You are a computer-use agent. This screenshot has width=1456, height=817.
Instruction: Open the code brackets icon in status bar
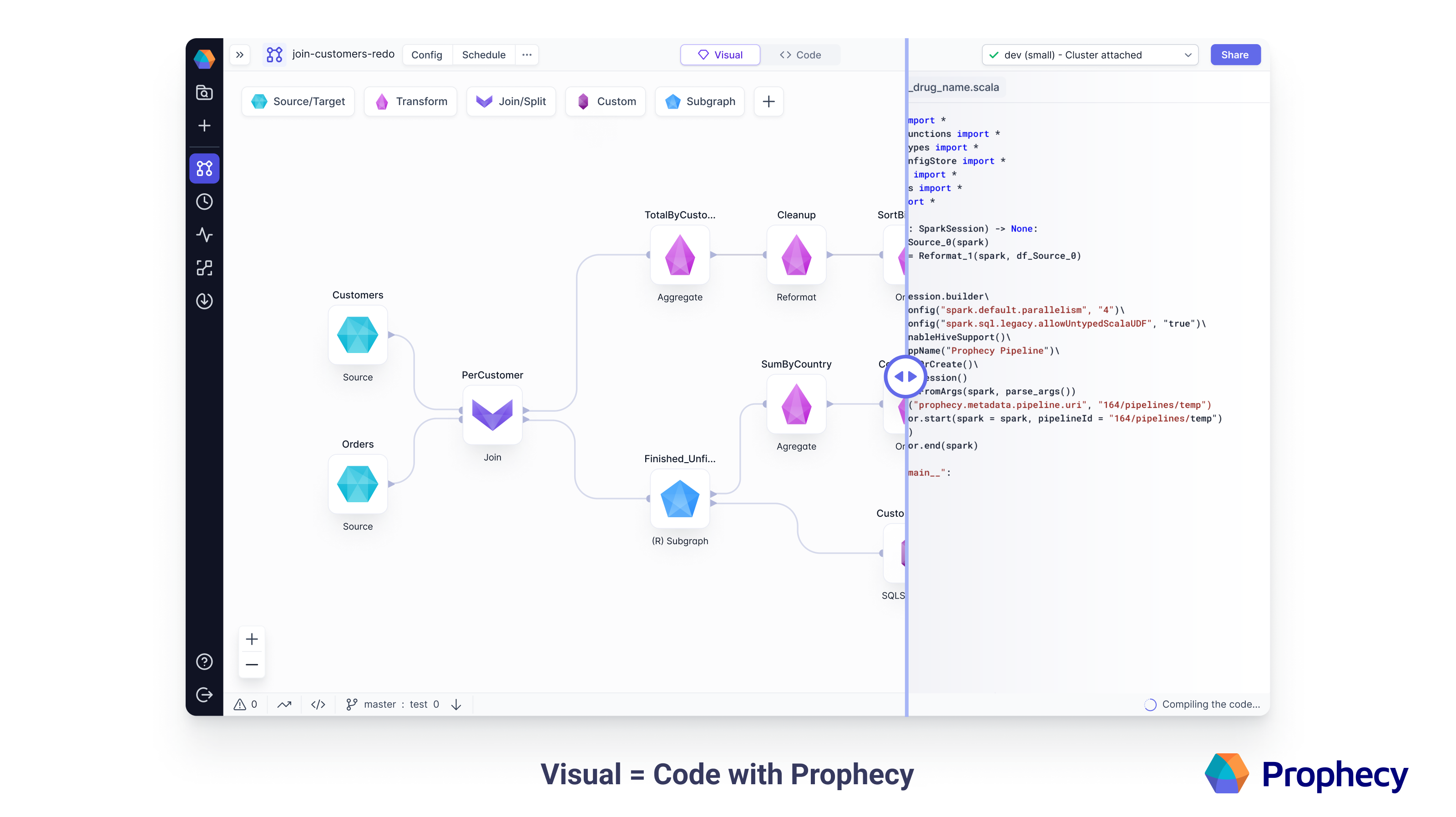pyautogui.click(x=318, y=704)
